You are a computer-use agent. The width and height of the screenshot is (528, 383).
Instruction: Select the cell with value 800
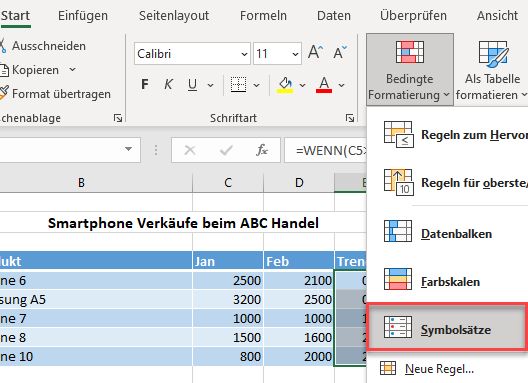point(228,356)
